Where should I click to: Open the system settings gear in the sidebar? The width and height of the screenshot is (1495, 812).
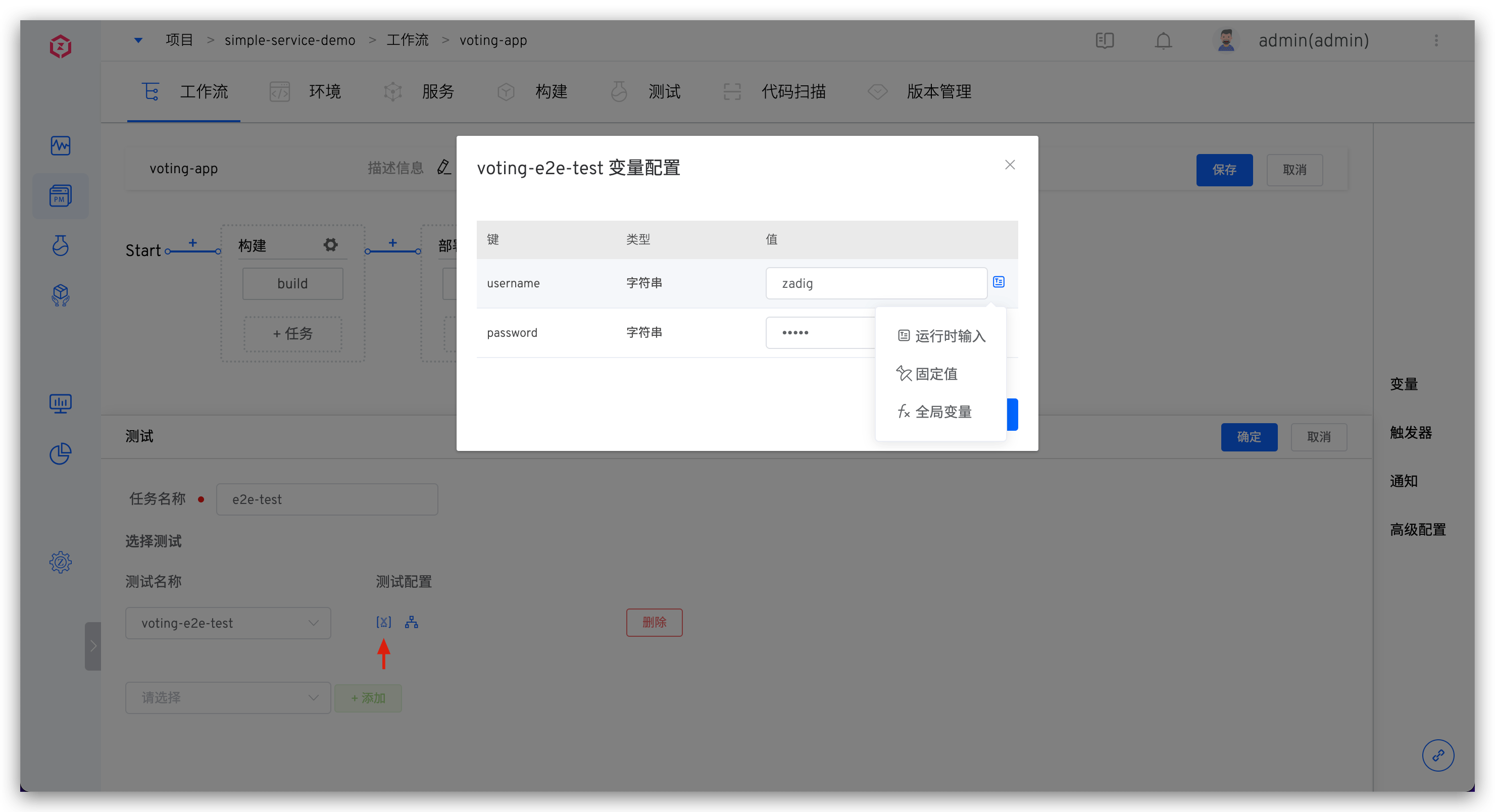pyautogui.click(x=61, y=562)
